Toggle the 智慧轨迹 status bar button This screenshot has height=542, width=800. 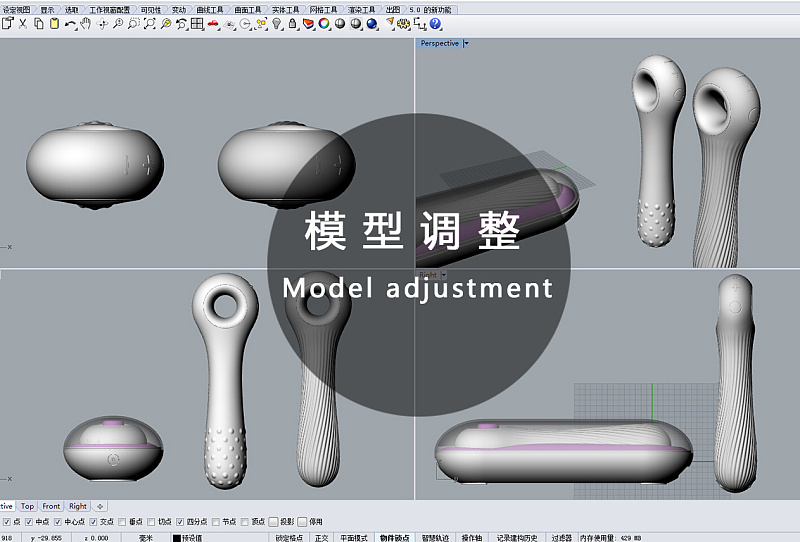pos(435,537)
